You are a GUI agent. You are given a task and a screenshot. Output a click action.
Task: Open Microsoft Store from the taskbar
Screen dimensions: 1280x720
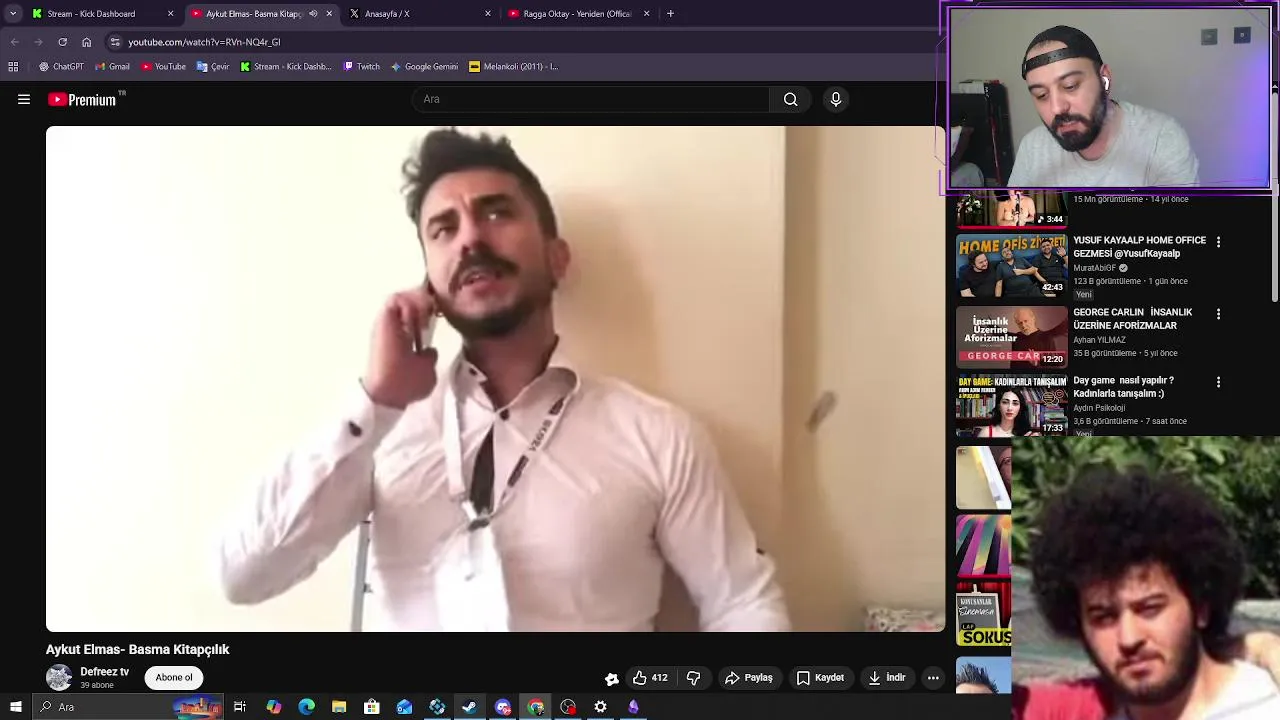click(372, 707)
